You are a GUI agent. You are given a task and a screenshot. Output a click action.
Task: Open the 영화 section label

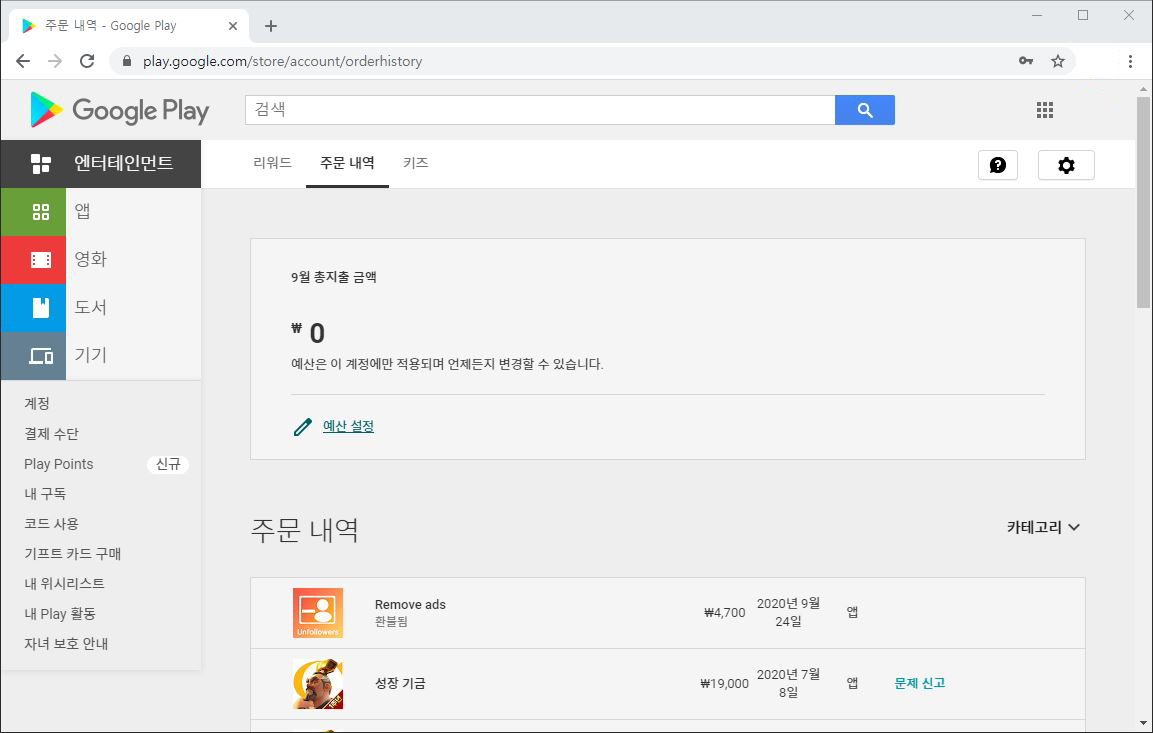(x=90, y=260)
